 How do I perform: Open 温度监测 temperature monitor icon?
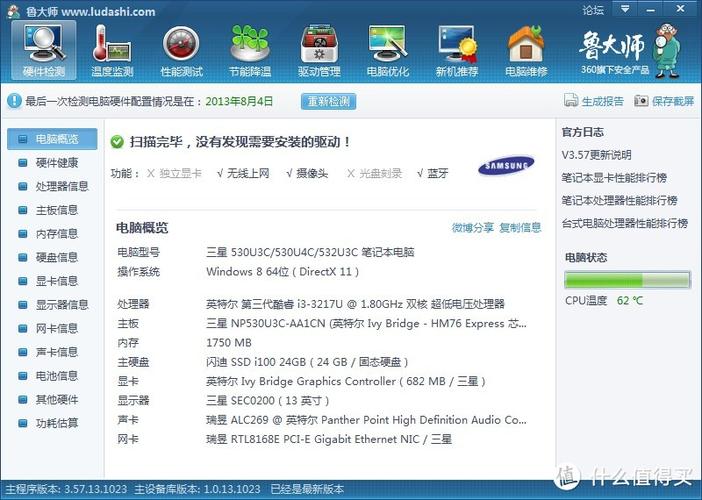(112, 51)
